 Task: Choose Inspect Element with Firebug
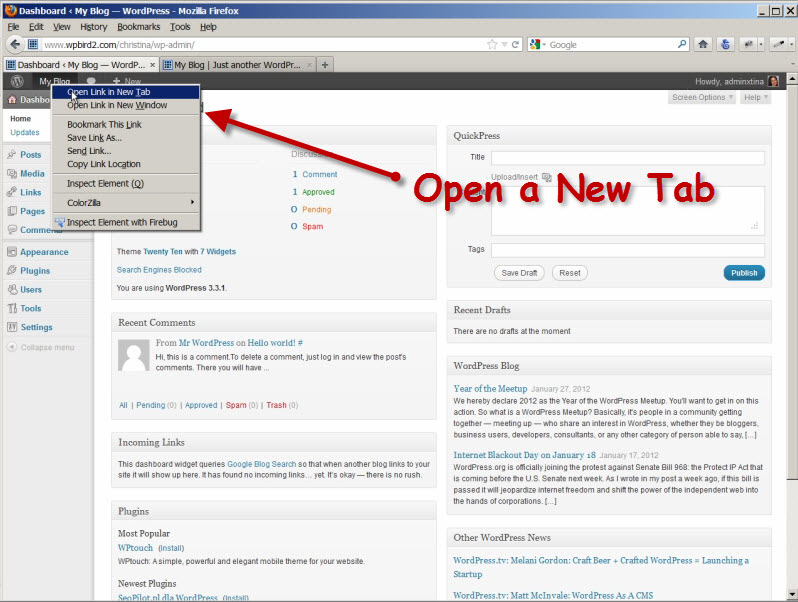pos(125,222)
